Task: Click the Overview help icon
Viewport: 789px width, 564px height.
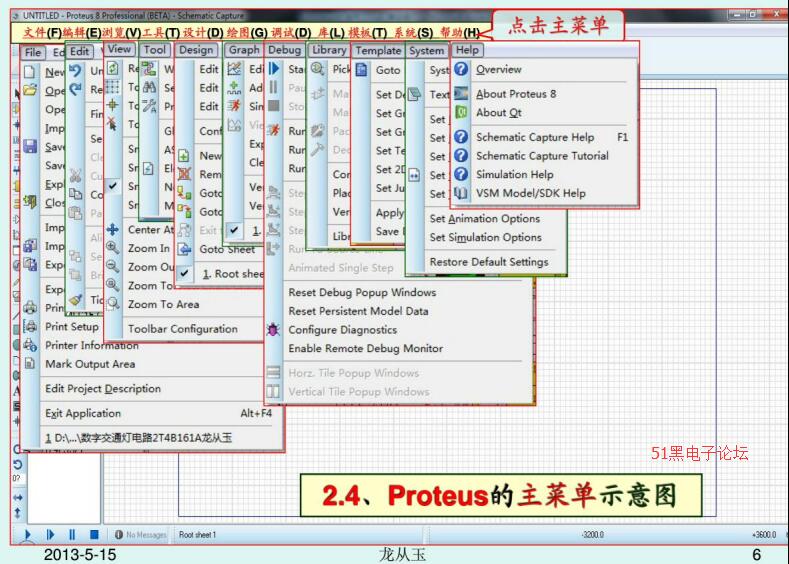Action: point(461,69)
